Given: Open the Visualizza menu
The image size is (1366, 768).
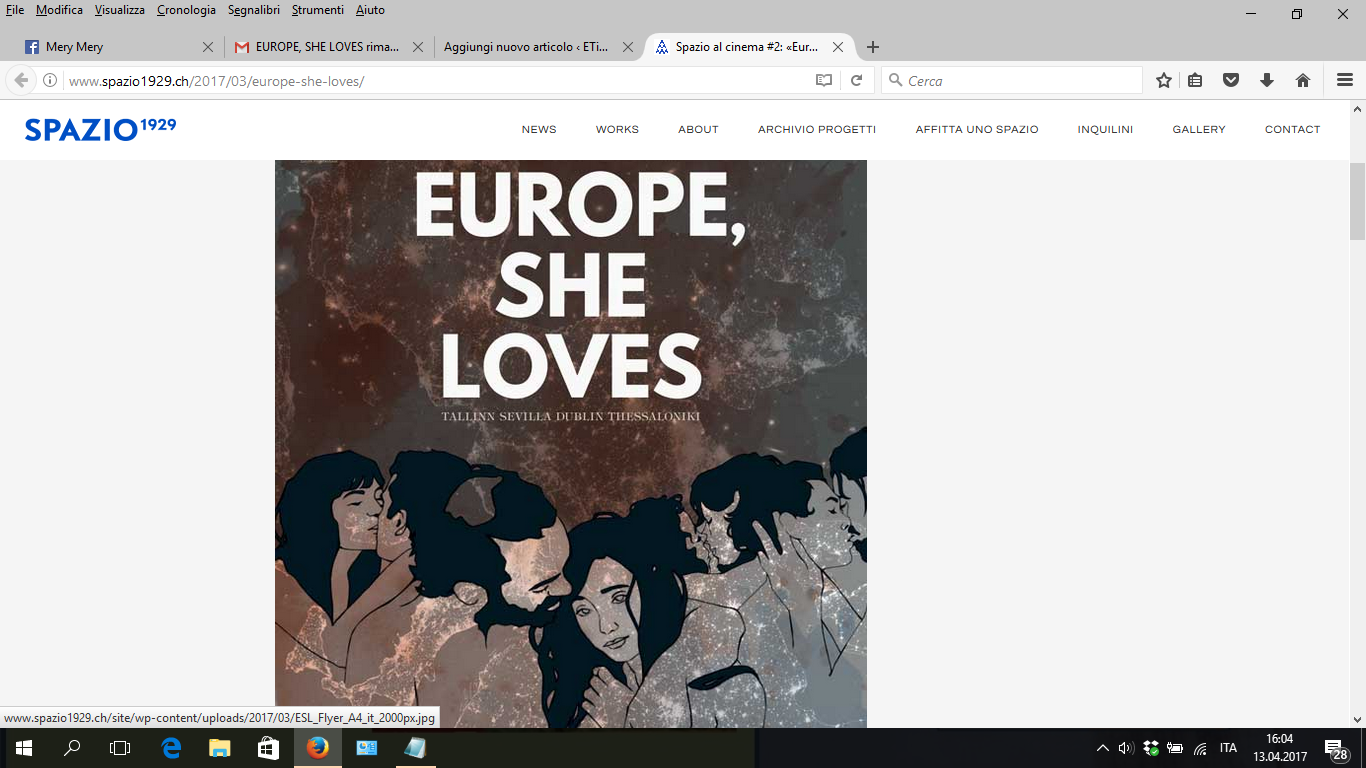Looking at the screenshot, I should (x=120, y=10).
